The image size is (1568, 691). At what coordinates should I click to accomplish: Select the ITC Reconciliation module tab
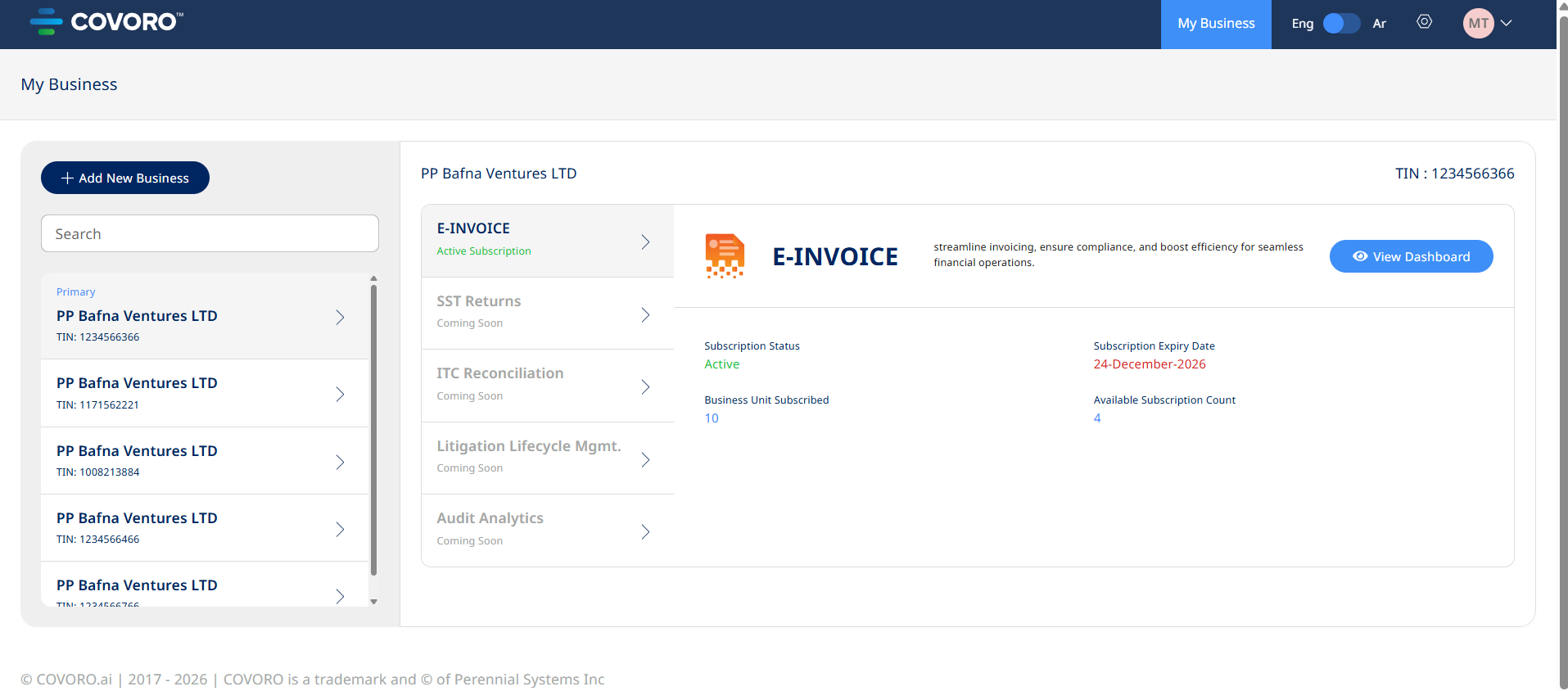(x=547, y=386)
